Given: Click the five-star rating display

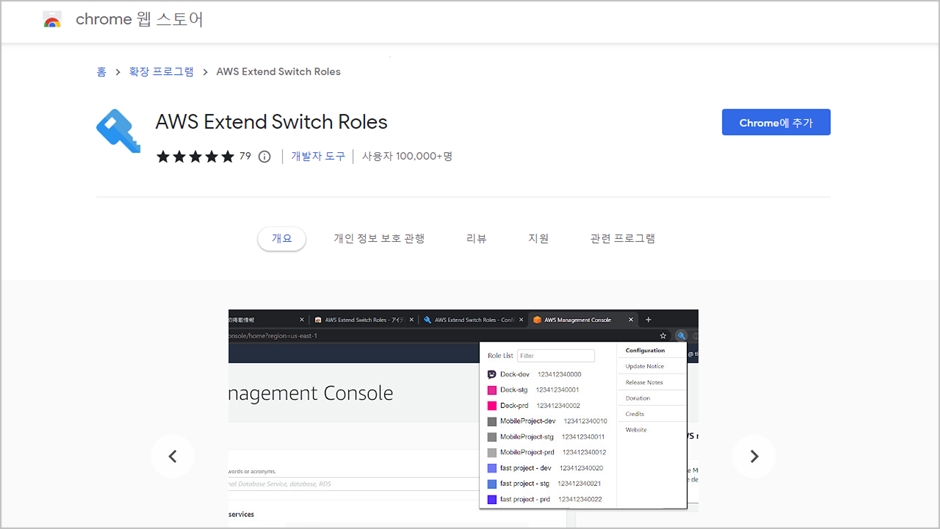Looking at the screenshot, I should [x=195, y=157].
